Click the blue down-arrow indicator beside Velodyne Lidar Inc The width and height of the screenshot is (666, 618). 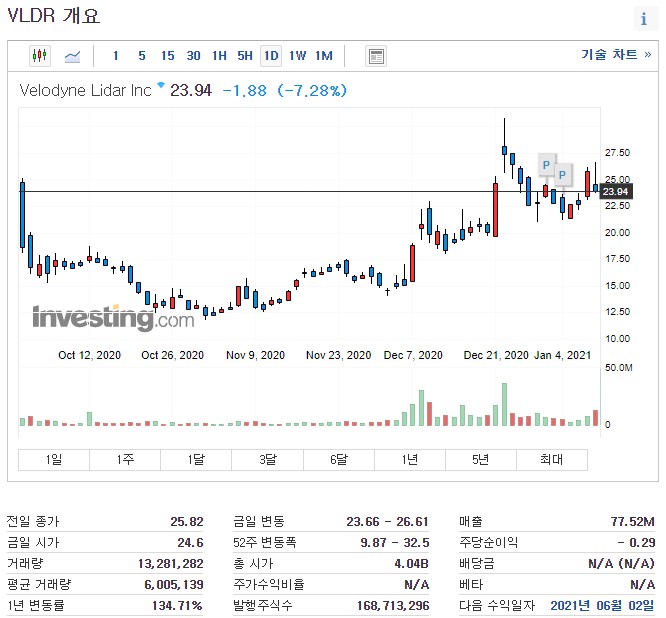pyautogui.click(x=161, y=85)
